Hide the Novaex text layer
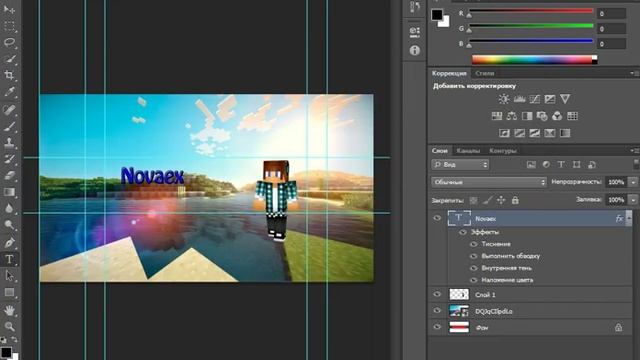 (437, 218)
